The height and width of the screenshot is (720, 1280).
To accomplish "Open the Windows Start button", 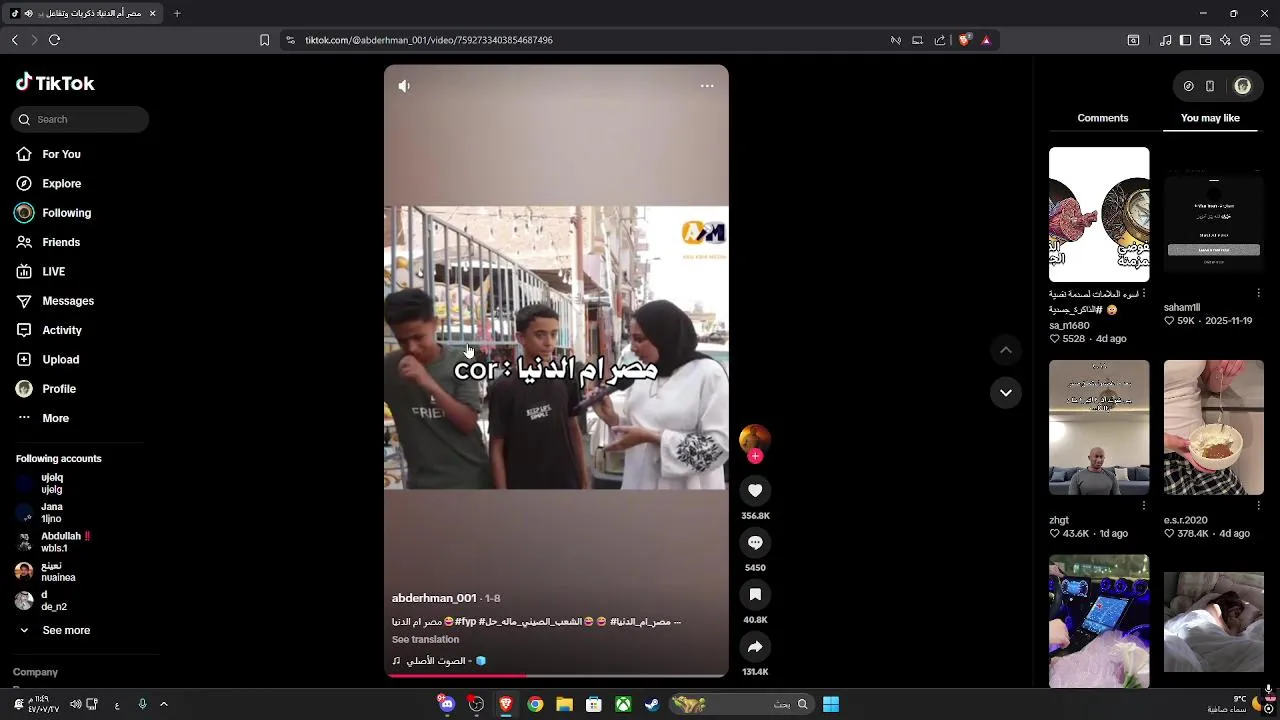I will [x=831, y=705].
